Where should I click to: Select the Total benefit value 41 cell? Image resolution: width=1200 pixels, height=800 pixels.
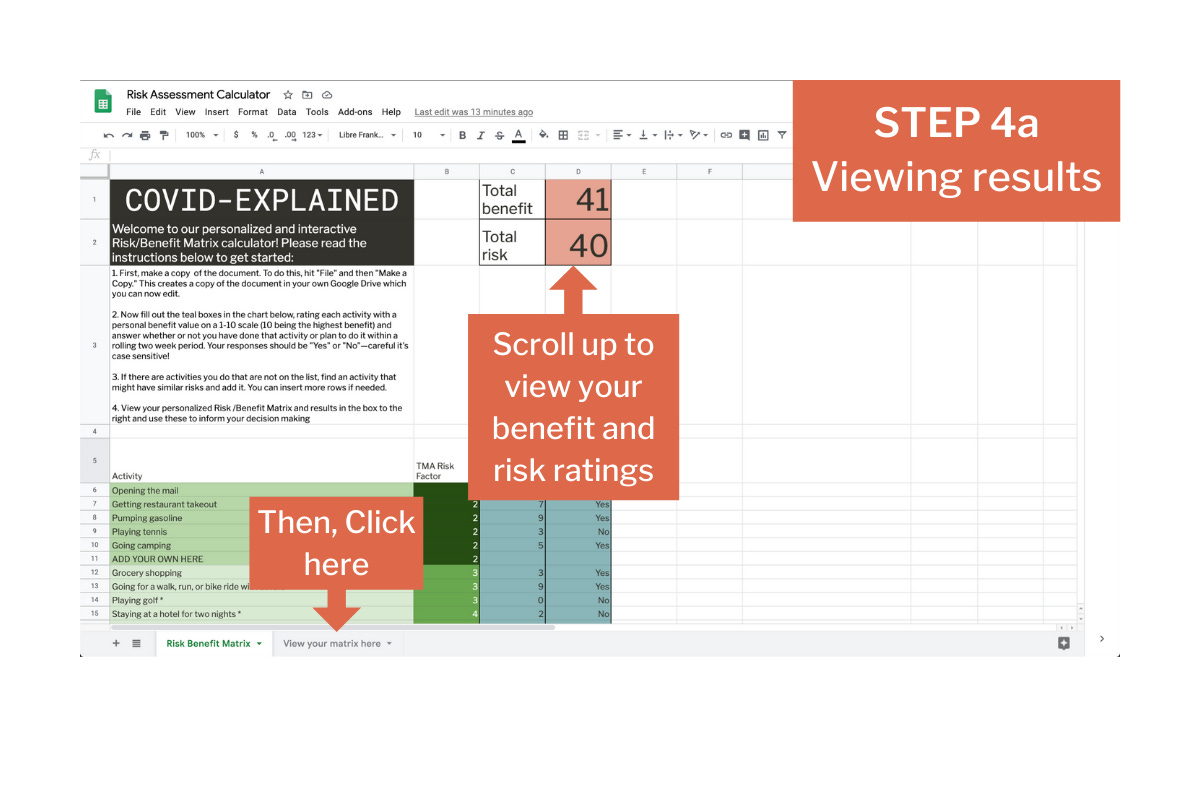click(578, 199)
